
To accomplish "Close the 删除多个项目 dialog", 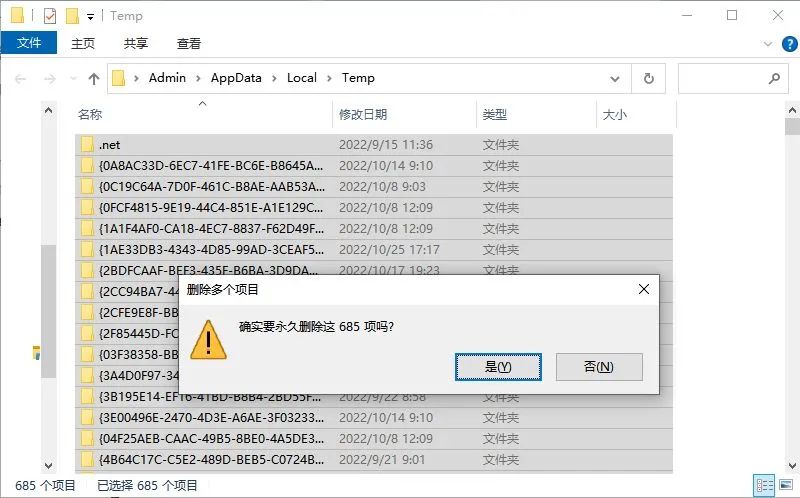I will coord(644,289).
